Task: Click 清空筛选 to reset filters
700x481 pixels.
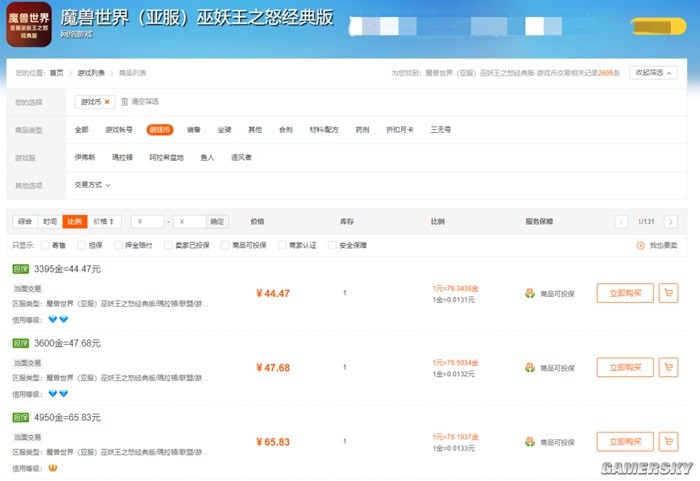Action: click(x=145, y=102)
